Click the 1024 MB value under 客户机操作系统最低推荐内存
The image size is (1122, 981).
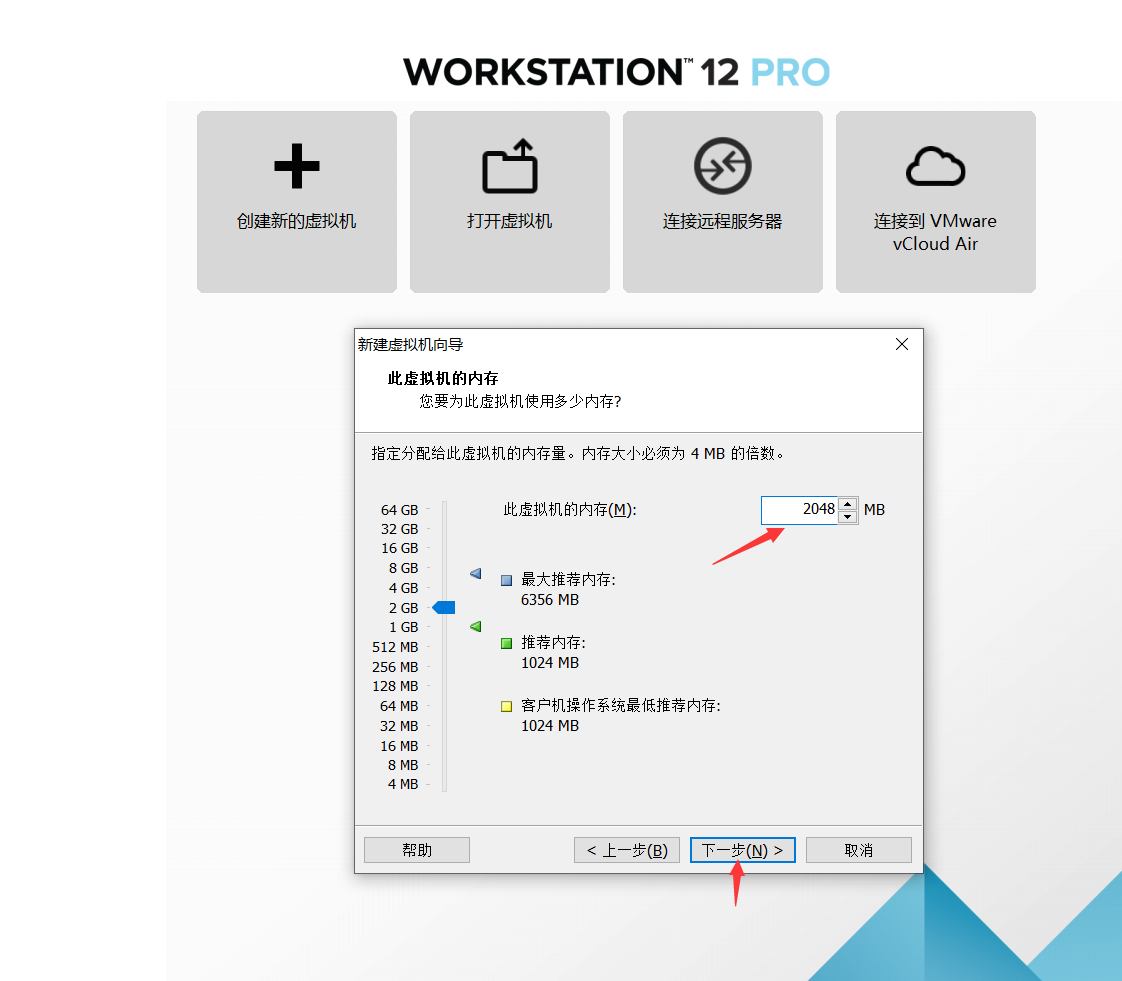pos(550,726)
